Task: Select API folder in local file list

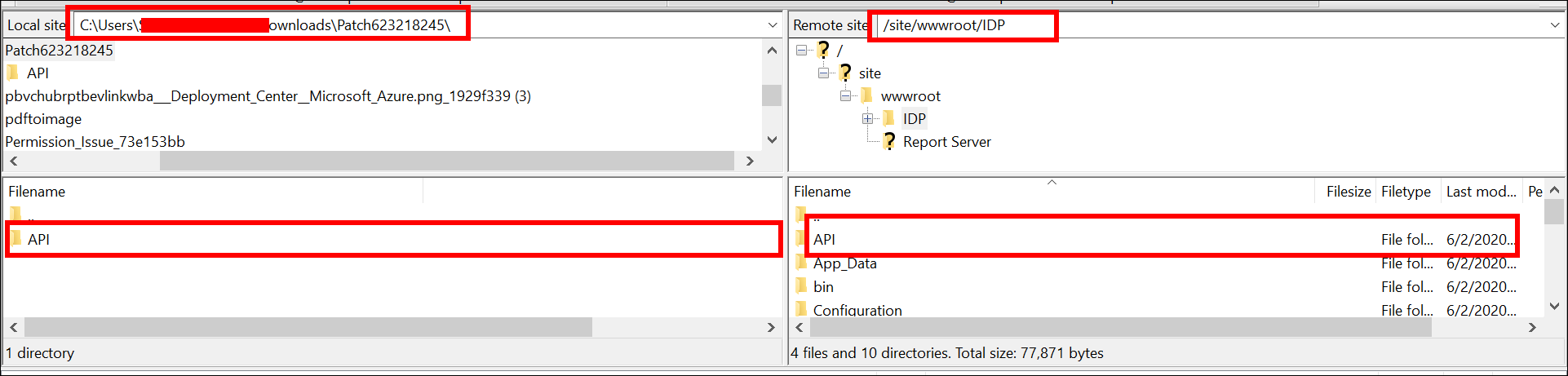Action: pyautogui.click(x=393, y=240)
